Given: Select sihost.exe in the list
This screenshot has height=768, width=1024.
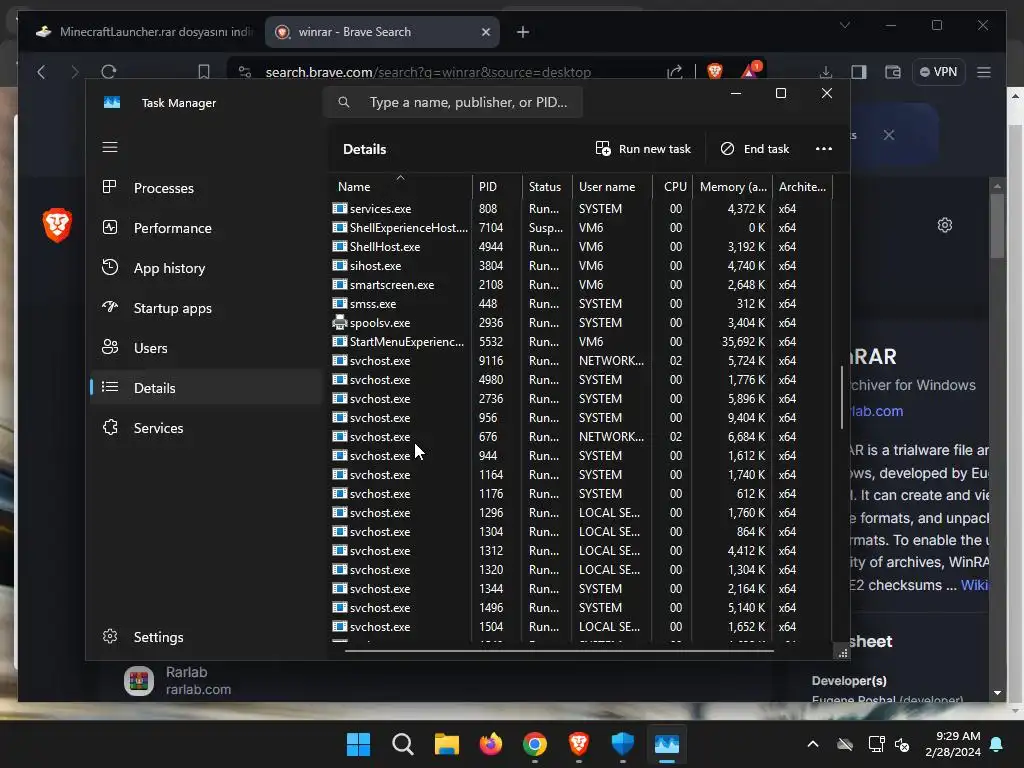Looking at the screenshot, I should point(581,266).
